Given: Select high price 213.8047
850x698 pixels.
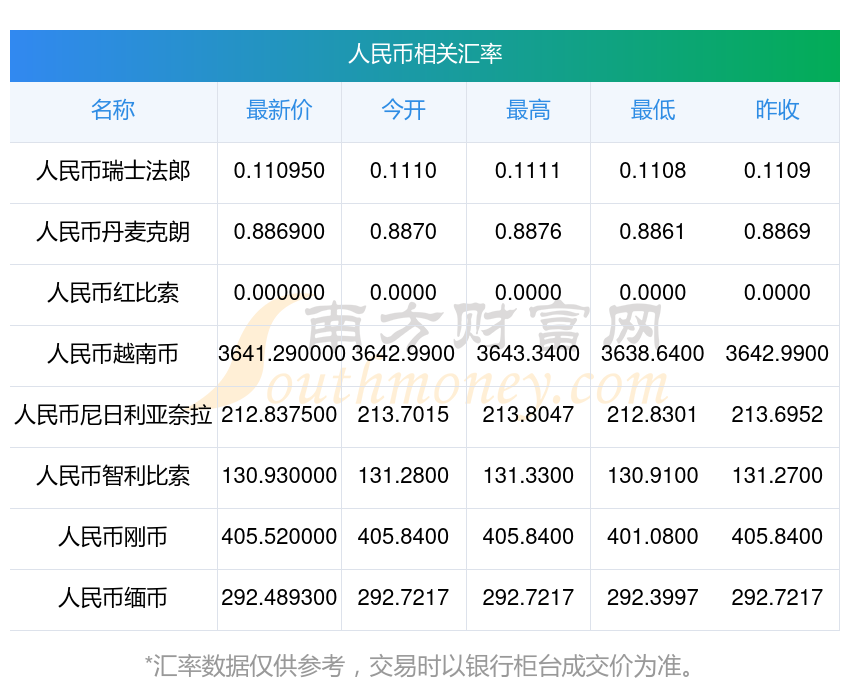Looking at the screenshot, I should coord(528,415).
